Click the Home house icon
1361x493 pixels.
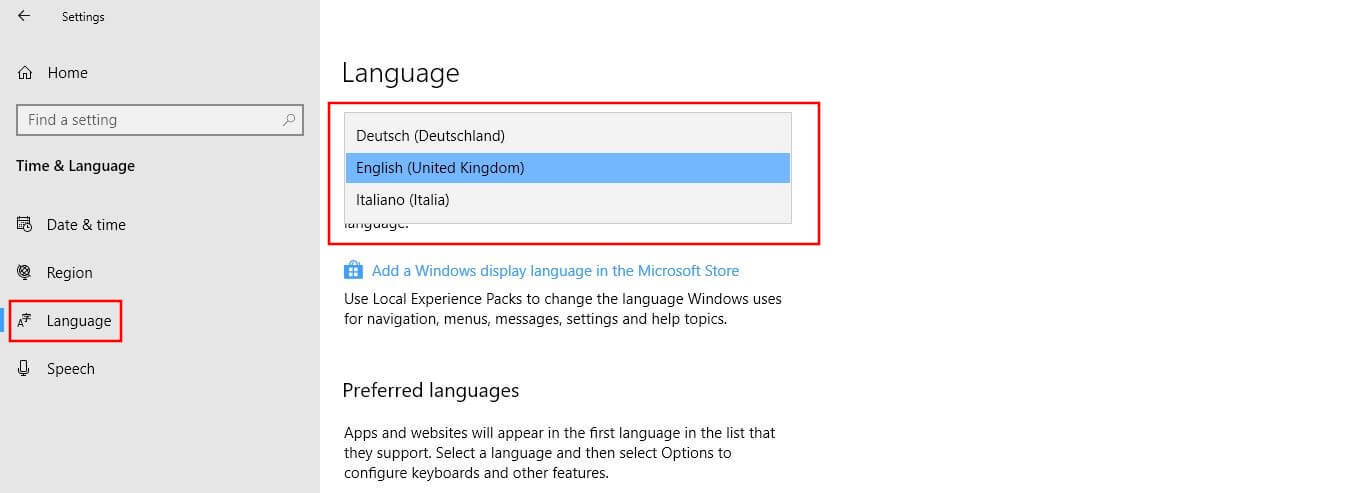[25, 73]
